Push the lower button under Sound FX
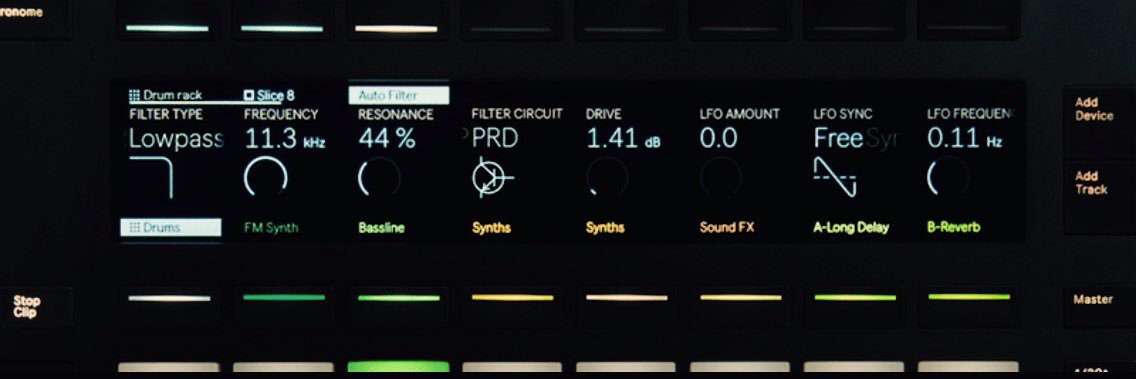This screenshot has width=1136, height=379. [741, 306]
